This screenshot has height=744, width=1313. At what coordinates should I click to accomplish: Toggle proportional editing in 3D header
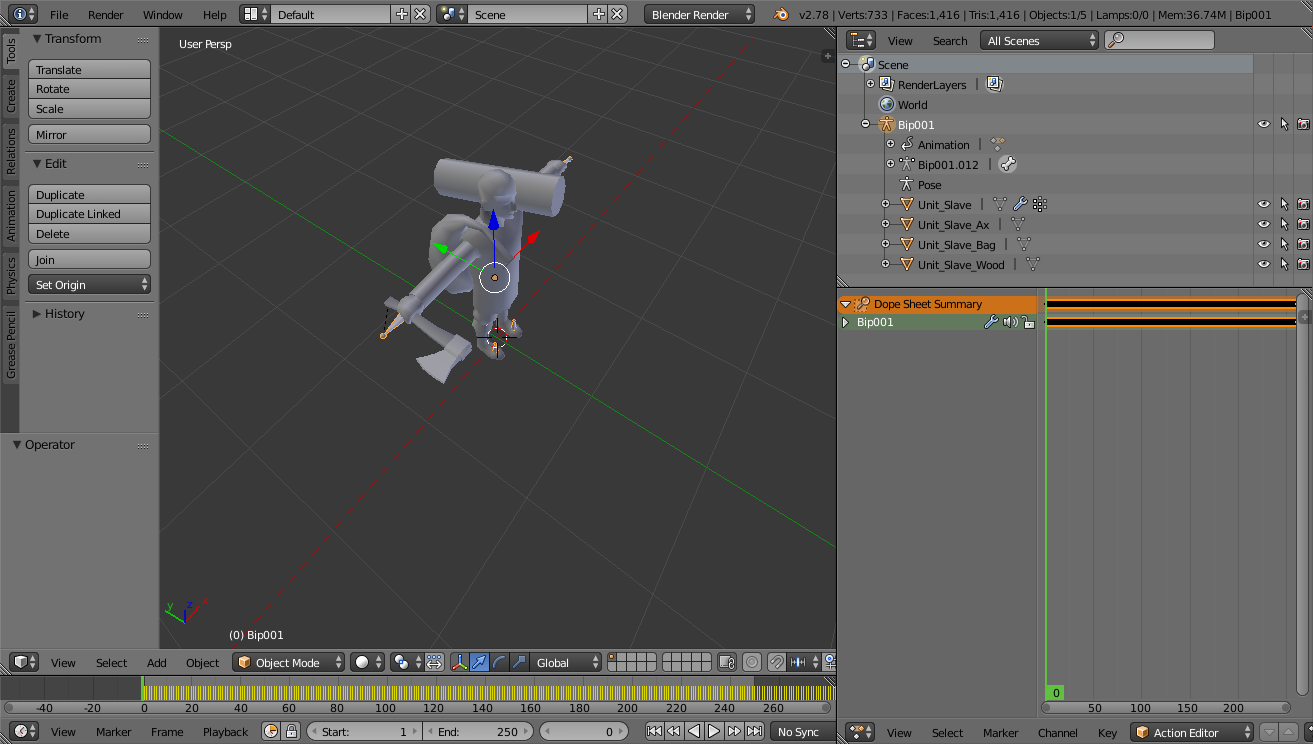751,662
